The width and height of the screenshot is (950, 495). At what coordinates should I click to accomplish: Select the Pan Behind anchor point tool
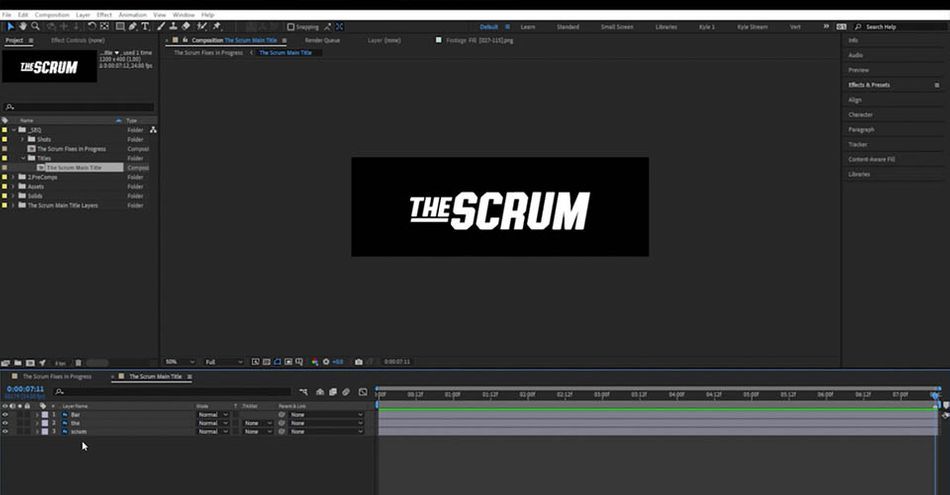click(x=105, y=27)
